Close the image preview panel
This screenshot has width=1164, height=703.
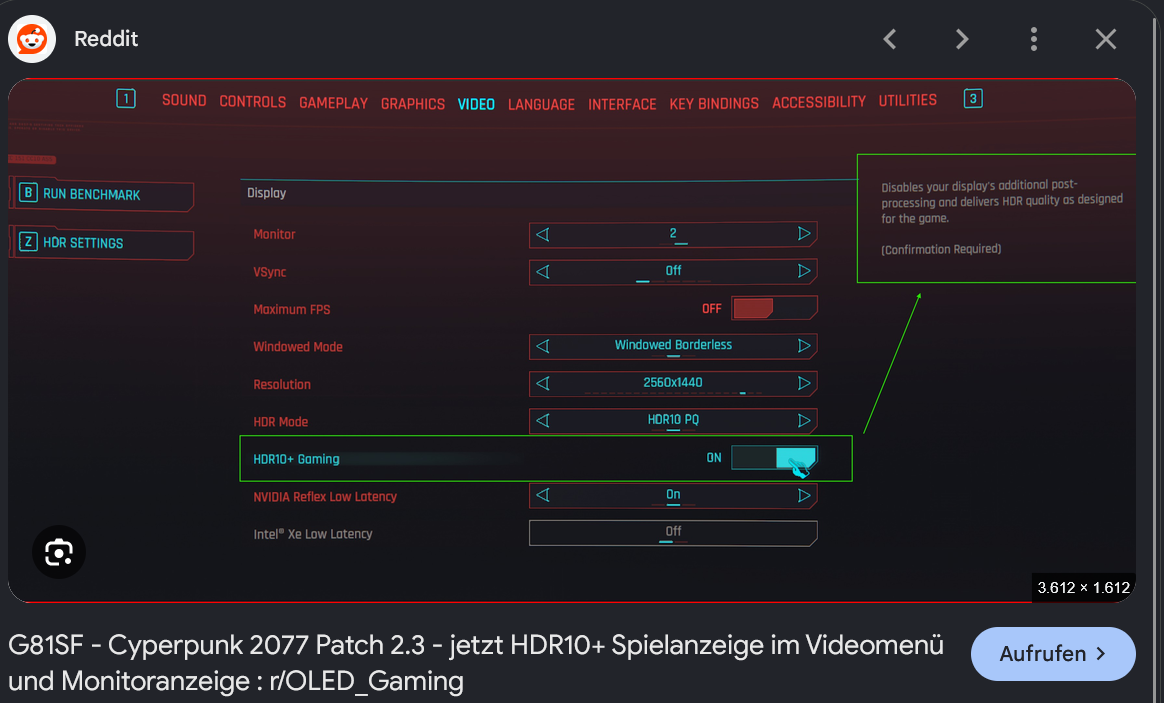[1105, 39]
